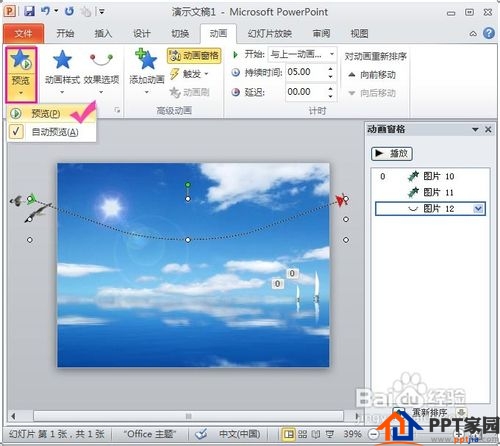Click the 39% zoom level

[x=352, y=434]
